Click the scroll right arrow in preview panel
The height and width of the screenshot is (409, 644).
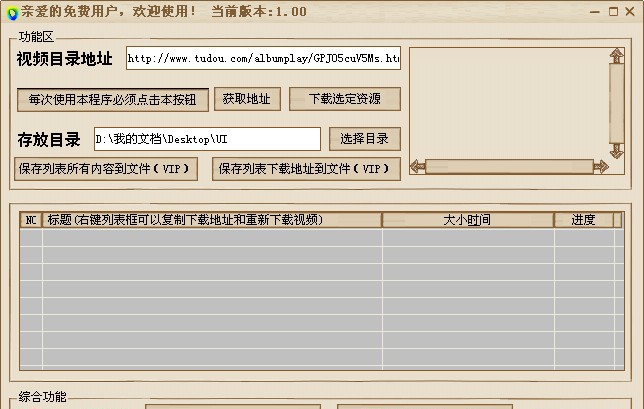pyautogui.click(x=600, y=167)
